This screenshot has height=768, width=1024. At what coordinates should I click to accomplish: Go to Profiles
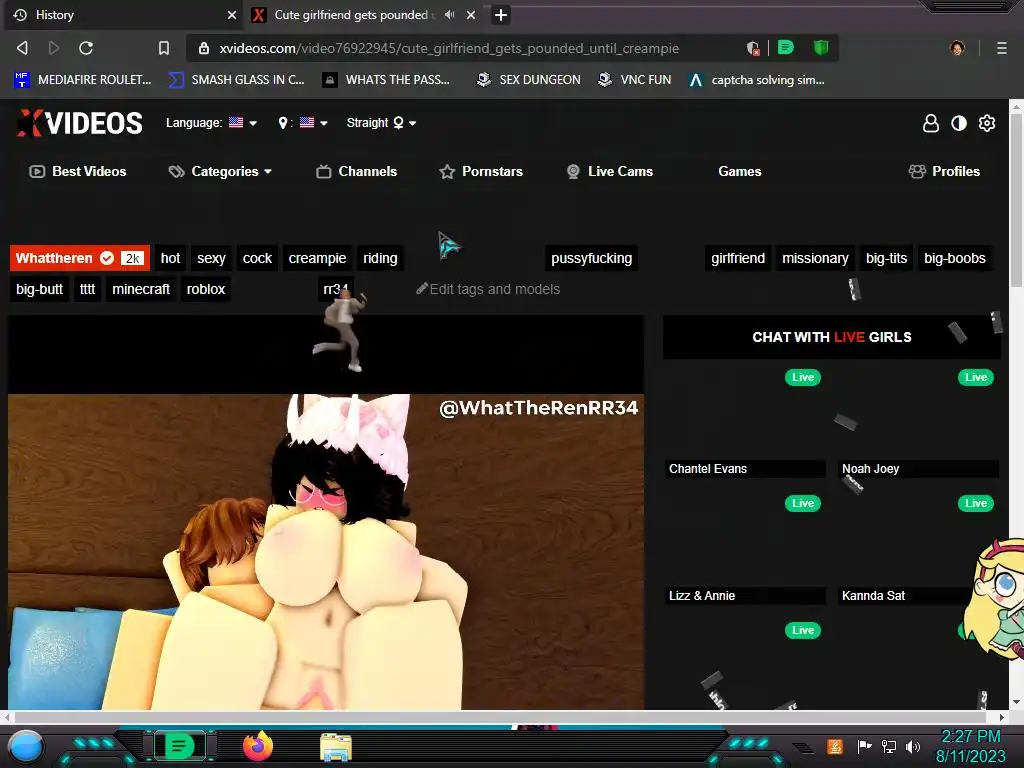click(x=944, y=171)
